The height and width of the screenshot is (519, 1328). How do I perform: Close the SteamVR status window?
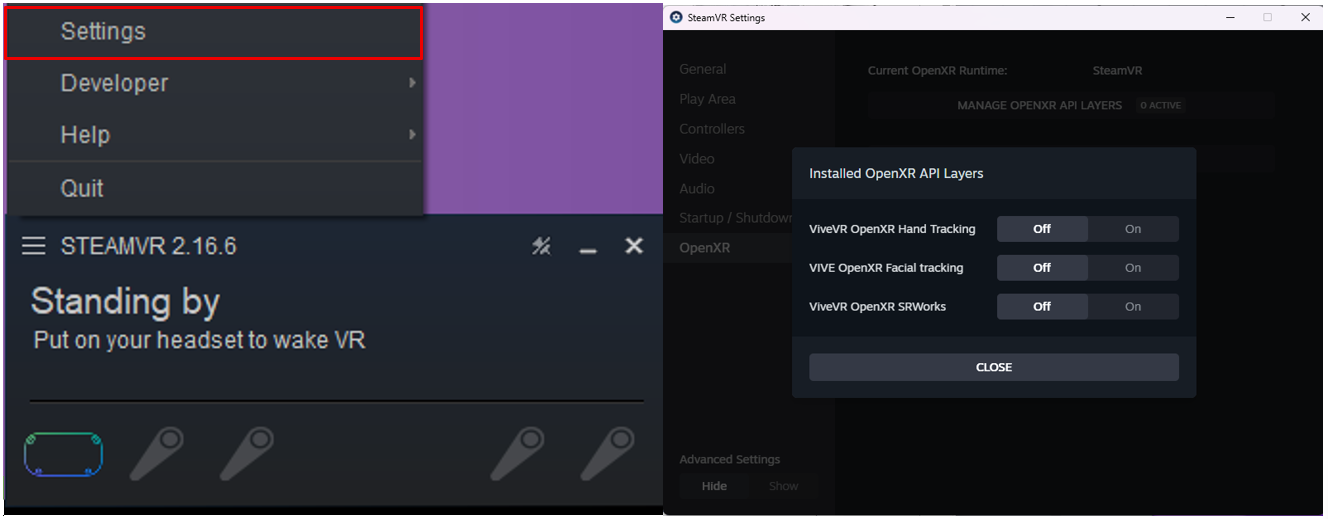pos(634,246)
